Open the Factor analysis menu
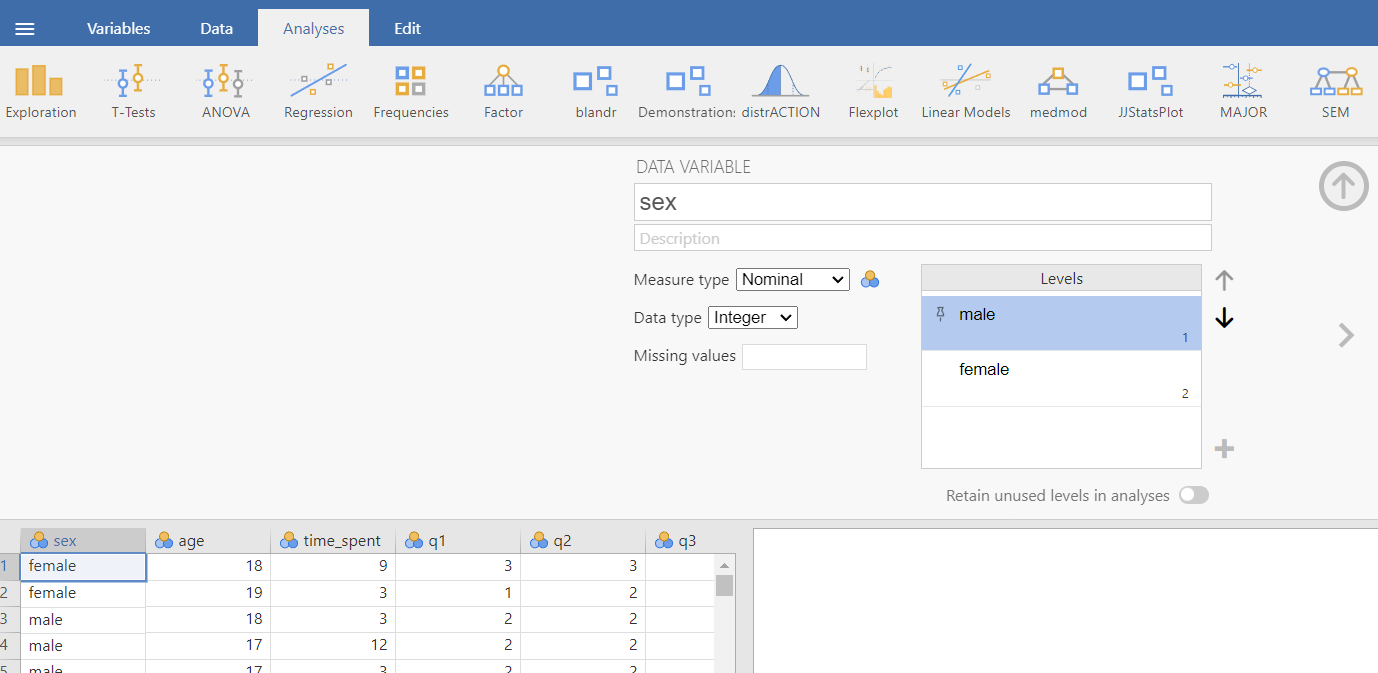The image size is (1378, 673). point(503,91)
